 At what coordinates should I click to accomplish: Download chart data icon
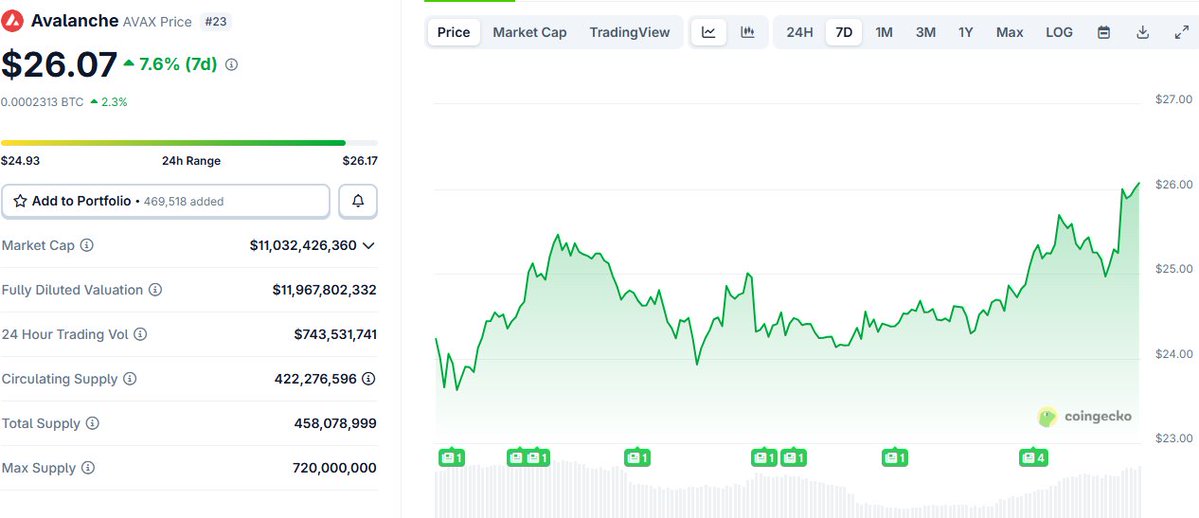coord(1142,32)
